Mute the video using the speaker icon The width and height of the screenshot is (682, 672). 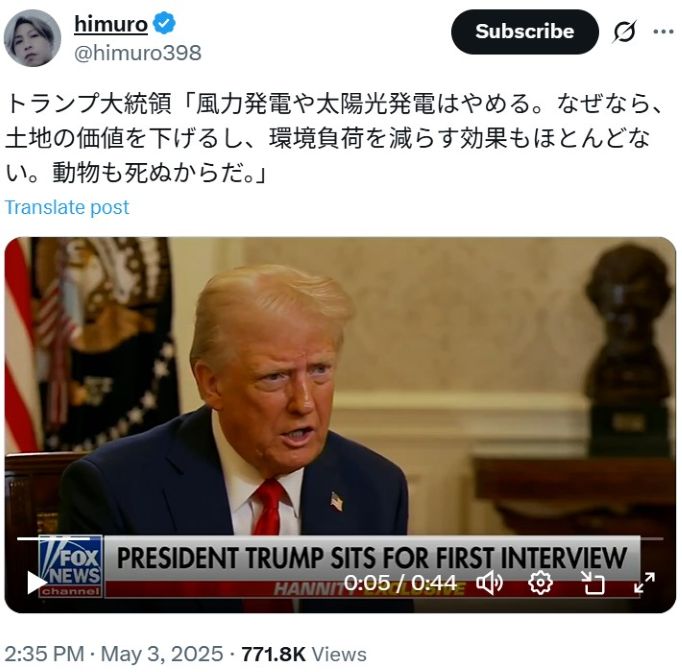click(490, 582)
